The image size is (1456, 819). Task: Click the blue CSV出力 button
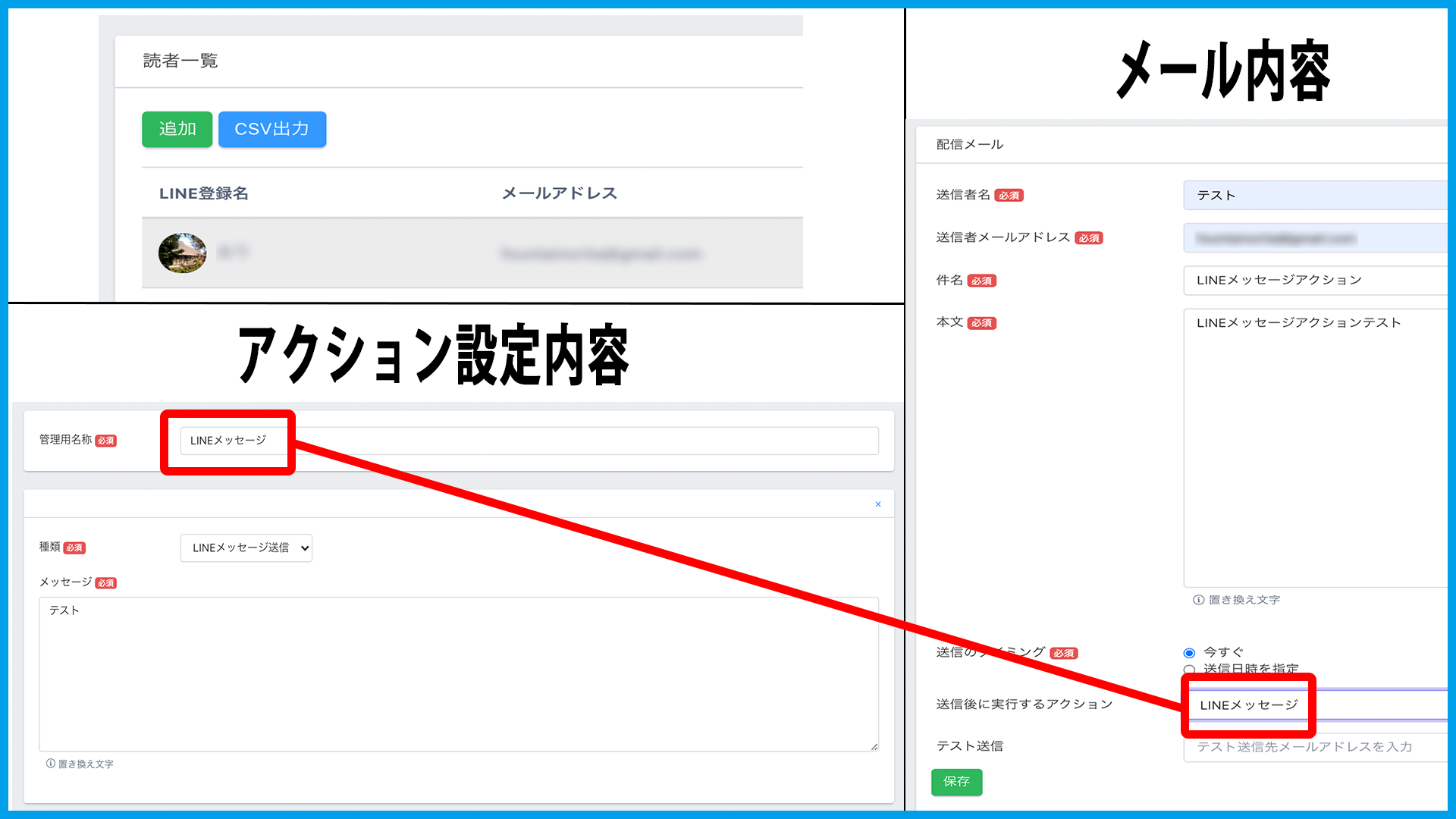pos(271,129)
